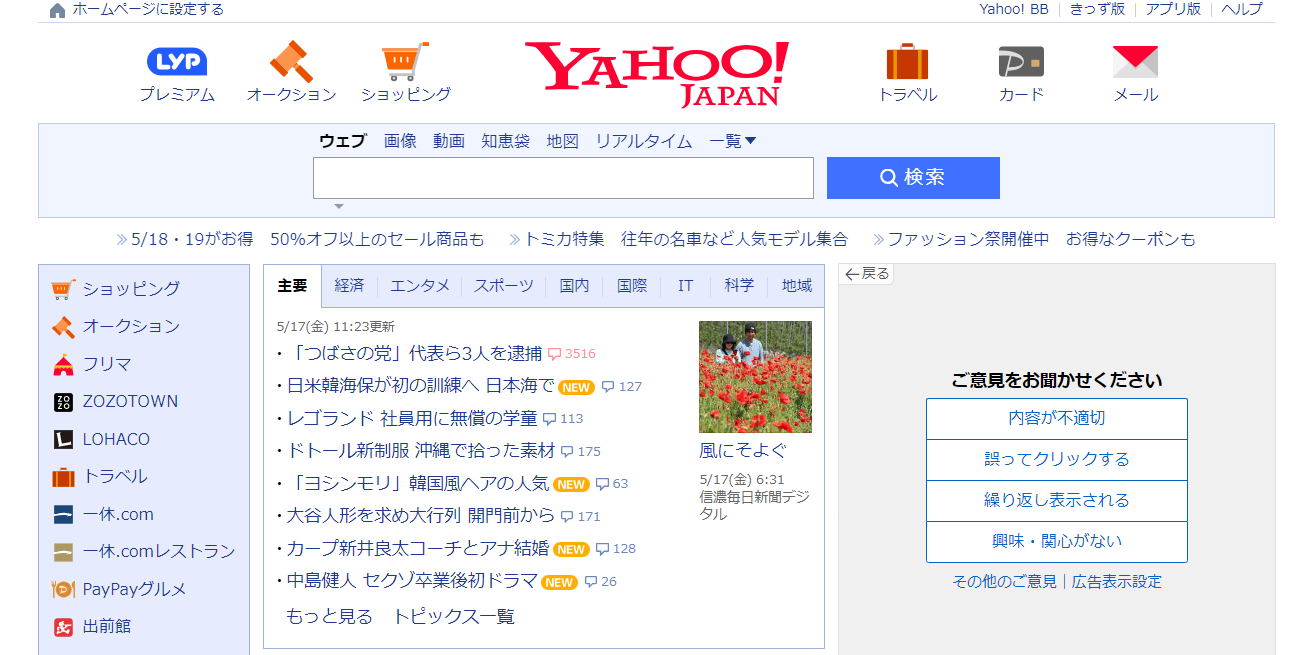Open the Shopping cart icon in header
The width and height of the screenshot is (1302, 655).
(406, 61)
